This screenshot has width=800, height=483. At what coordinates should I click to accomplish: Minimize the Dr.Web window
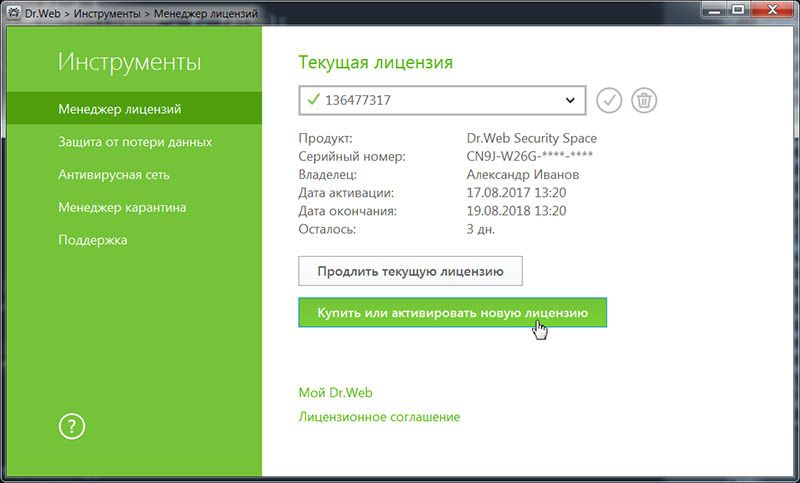point(714,10)
